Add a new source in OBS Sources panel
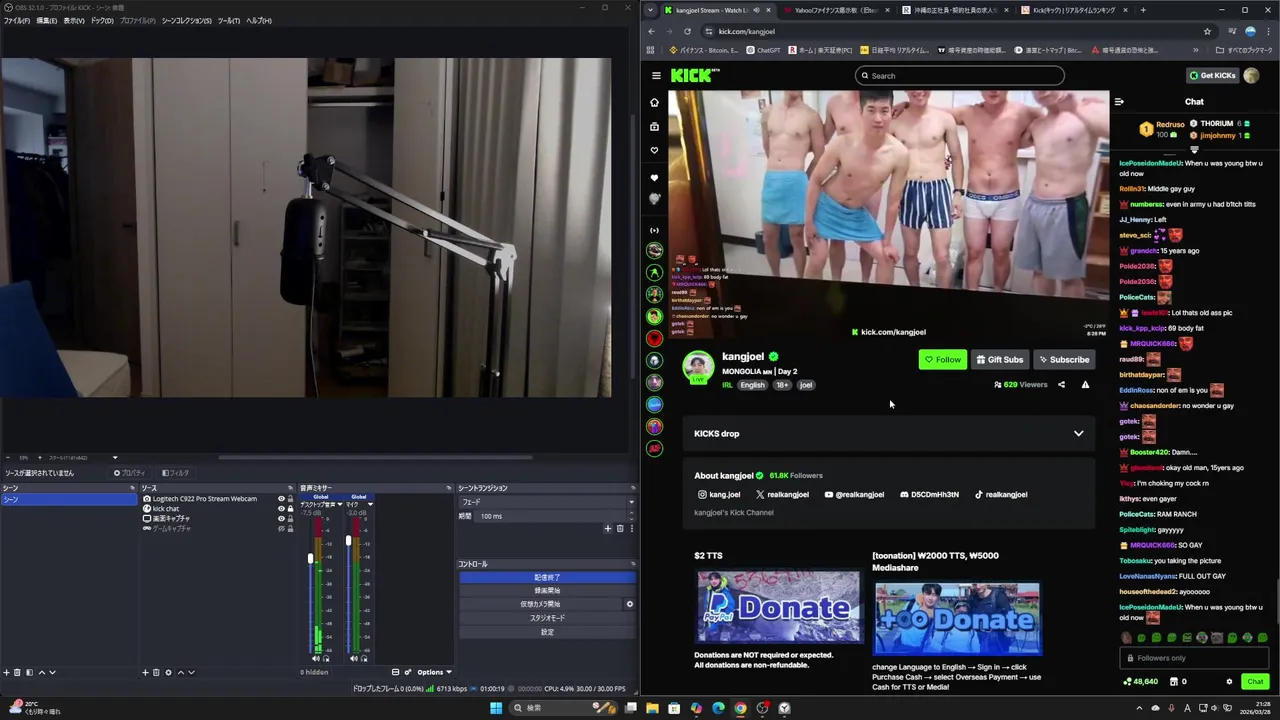This screenshot has width=1280, height=720. pyautogui.click(x=145, y=672)
